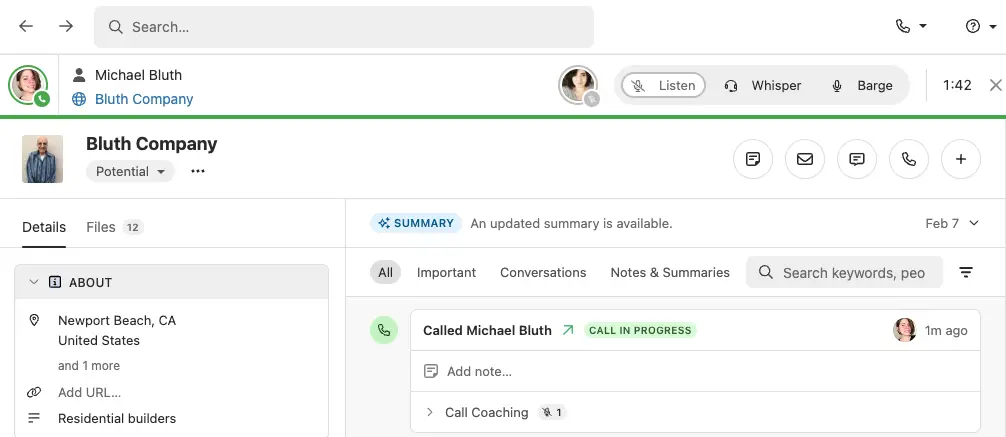1006x437 pixels.
Task: Open the Called Michael Bluth entry
Action: pos(487,330)
